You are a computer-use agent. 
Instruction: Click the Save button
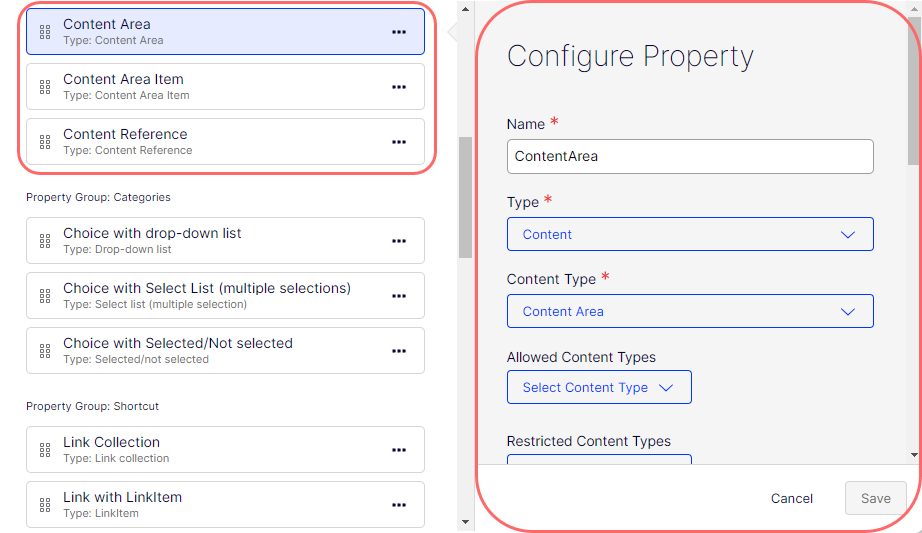(876, 498)
